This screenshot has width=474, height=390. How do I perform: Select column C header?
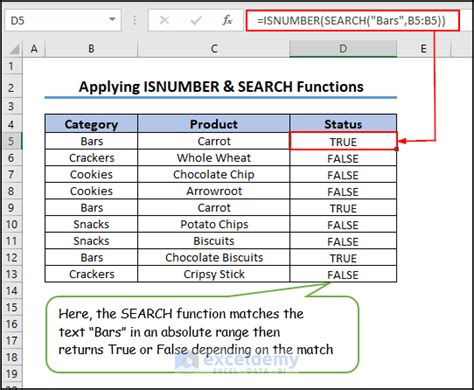point(214,49)
